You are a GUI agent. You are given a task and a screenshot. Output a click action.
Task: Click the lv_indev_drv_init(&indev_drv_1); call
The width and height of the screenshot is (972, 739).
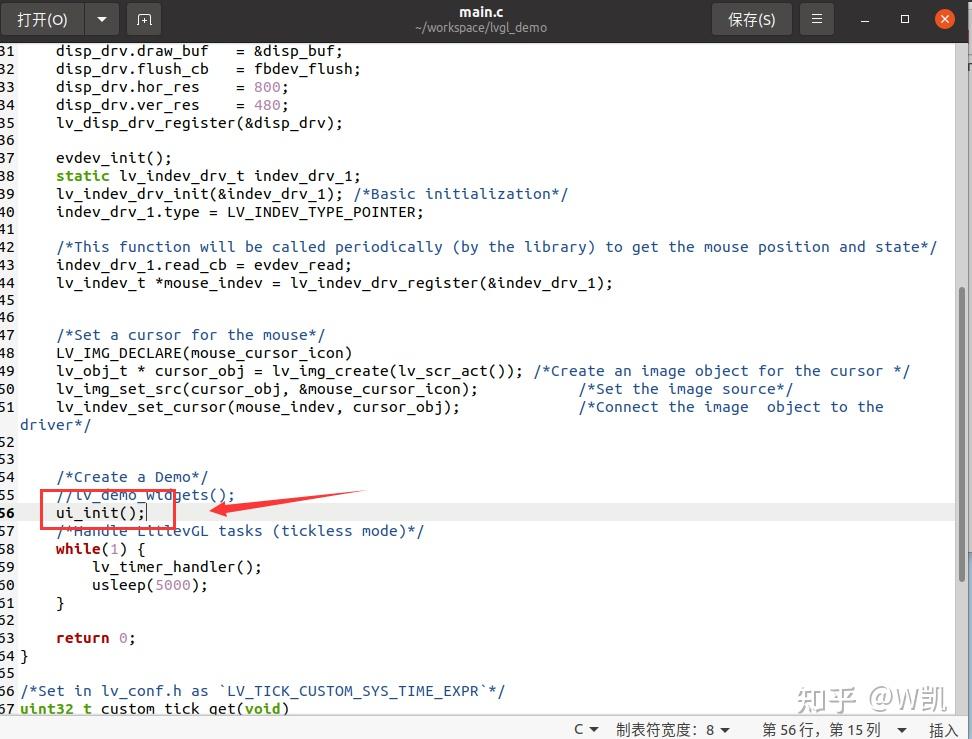(x=199, y=193)
